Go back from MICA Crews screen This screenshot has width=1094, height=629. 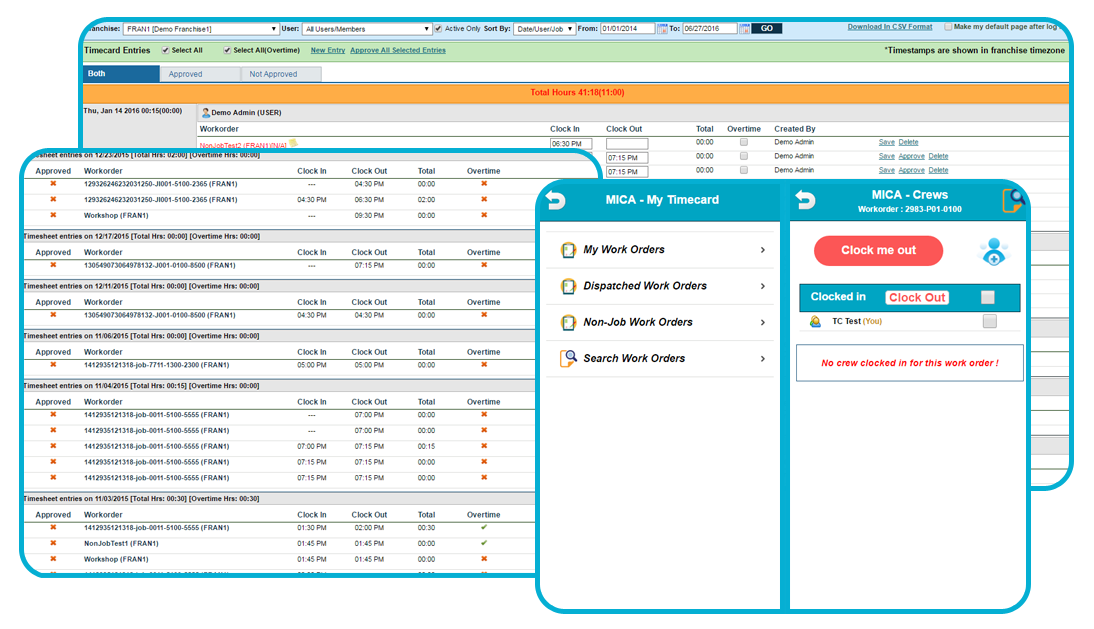click(x=805, y=200)
